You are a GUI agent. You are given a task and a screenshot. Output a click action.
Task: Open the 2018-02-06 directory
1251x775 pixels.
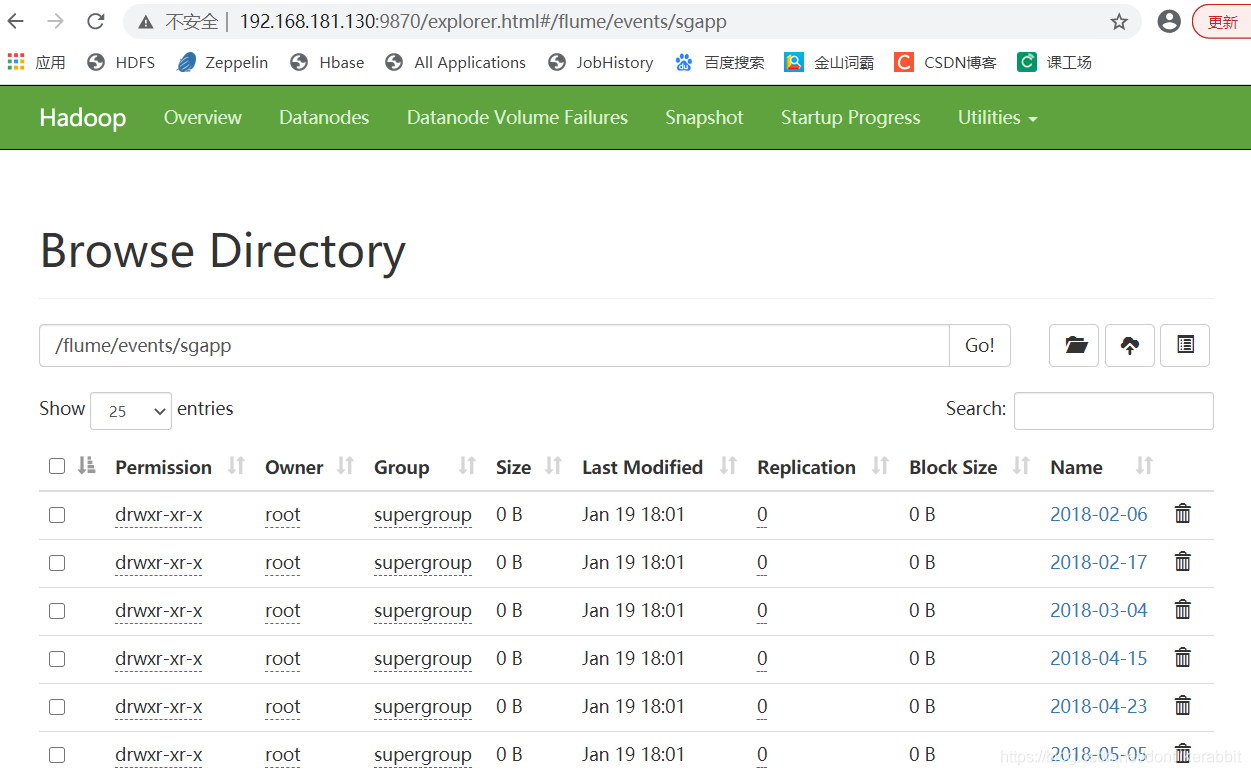tap(1098, 514)
